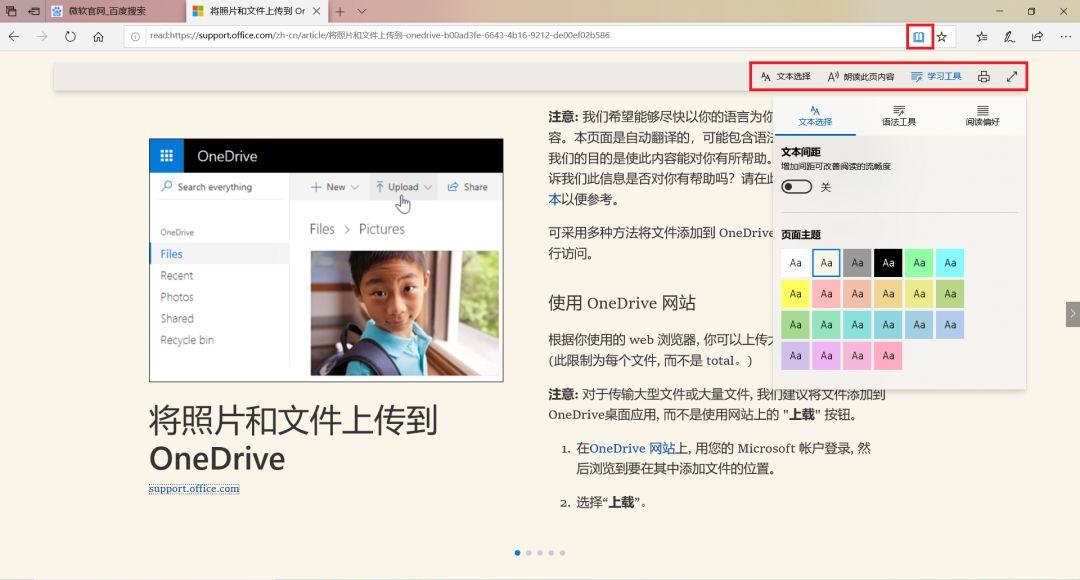
Task: Open the Make a Web Note pen icon
Action: tap(1009, 35)
